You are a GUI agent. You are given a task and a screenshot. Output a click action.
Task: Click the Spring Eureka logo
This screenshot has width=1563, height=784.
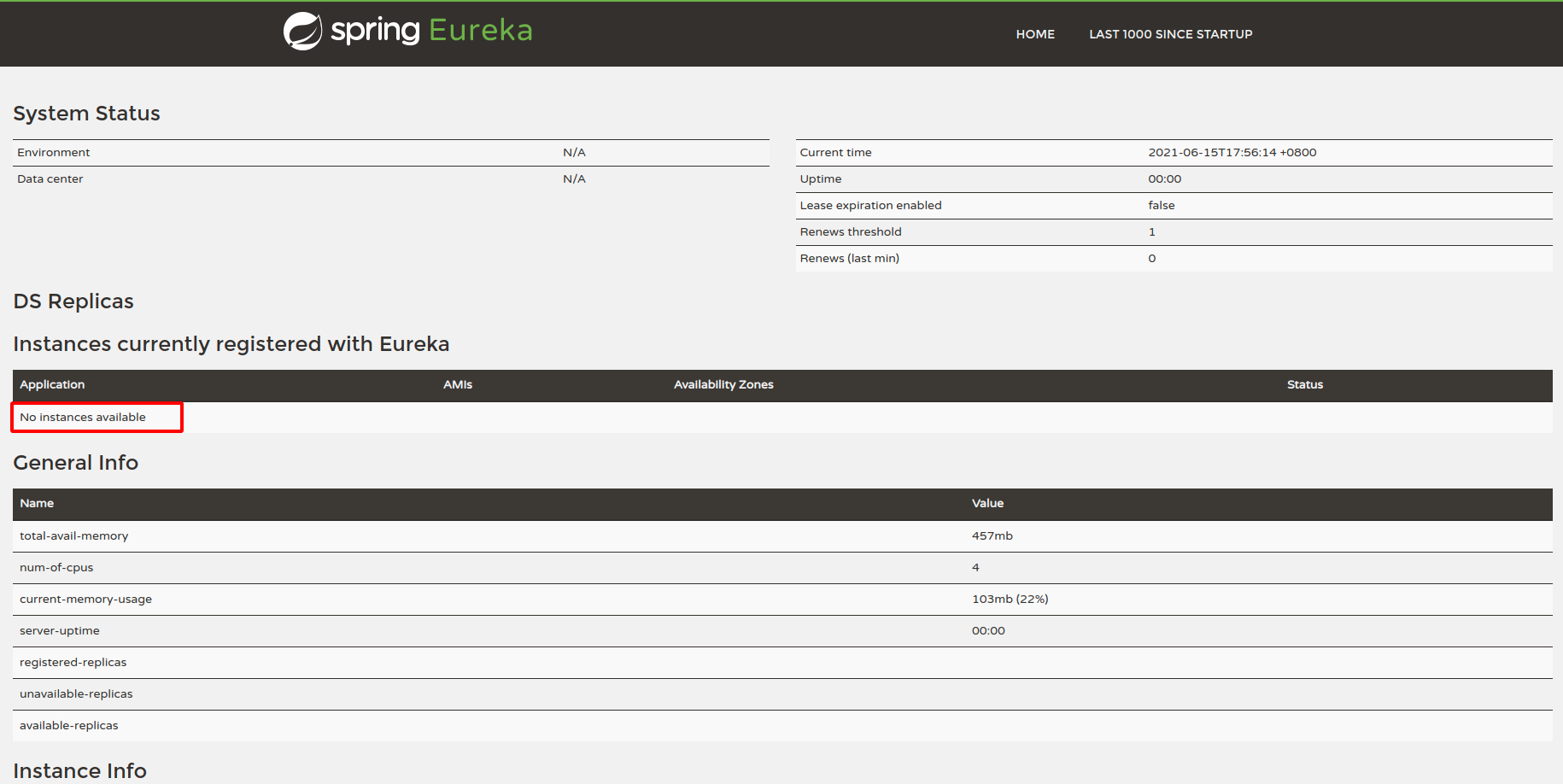408,31
